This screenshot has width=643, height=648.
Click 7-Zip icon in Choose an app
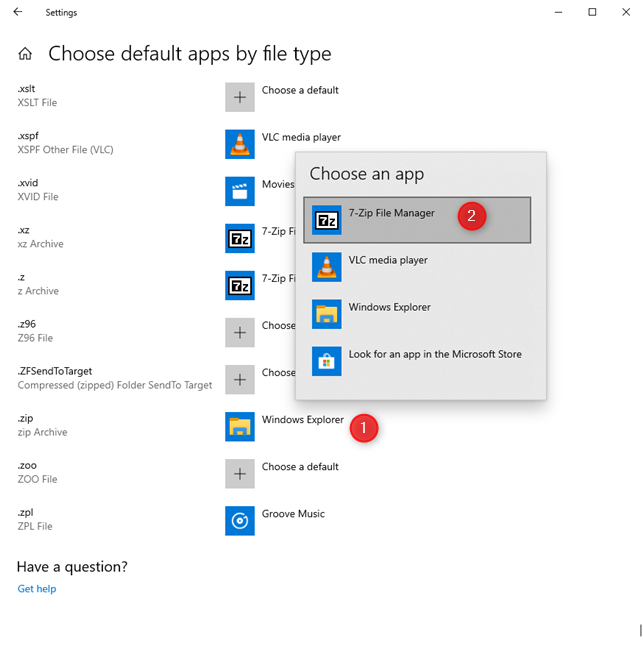tap(326, 220)
